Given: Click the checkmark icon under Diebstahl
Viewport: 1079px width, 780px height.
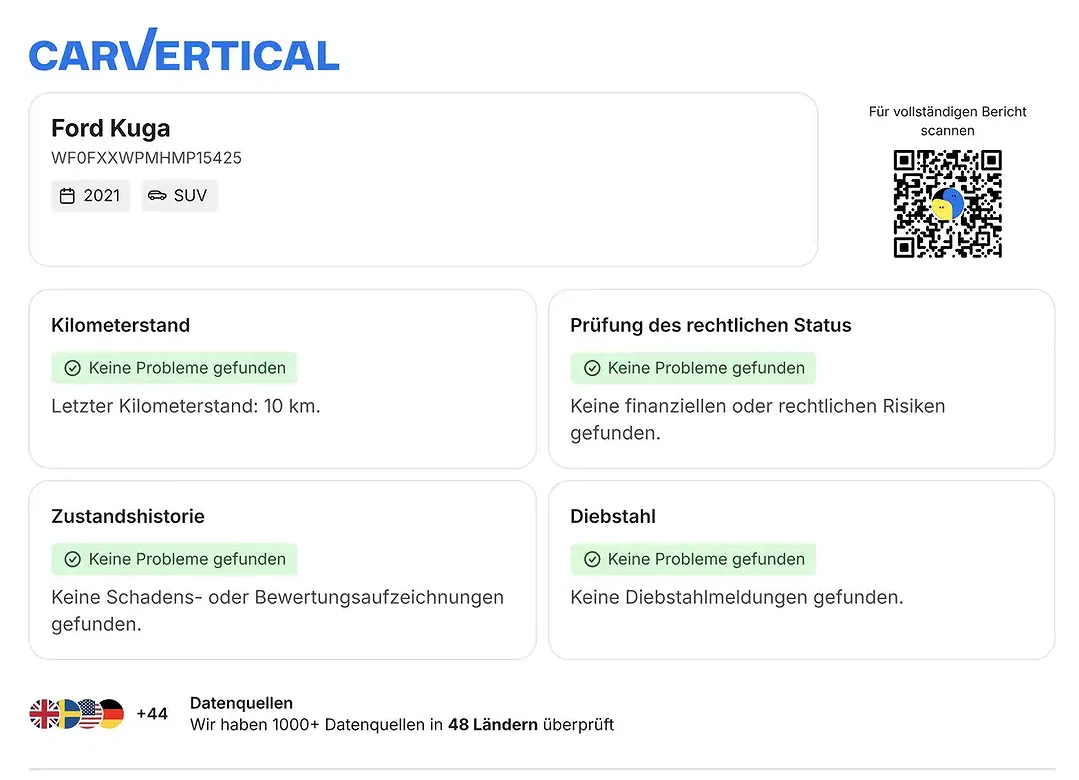Looking at the screenshot, I should click(x=592, y=559).
